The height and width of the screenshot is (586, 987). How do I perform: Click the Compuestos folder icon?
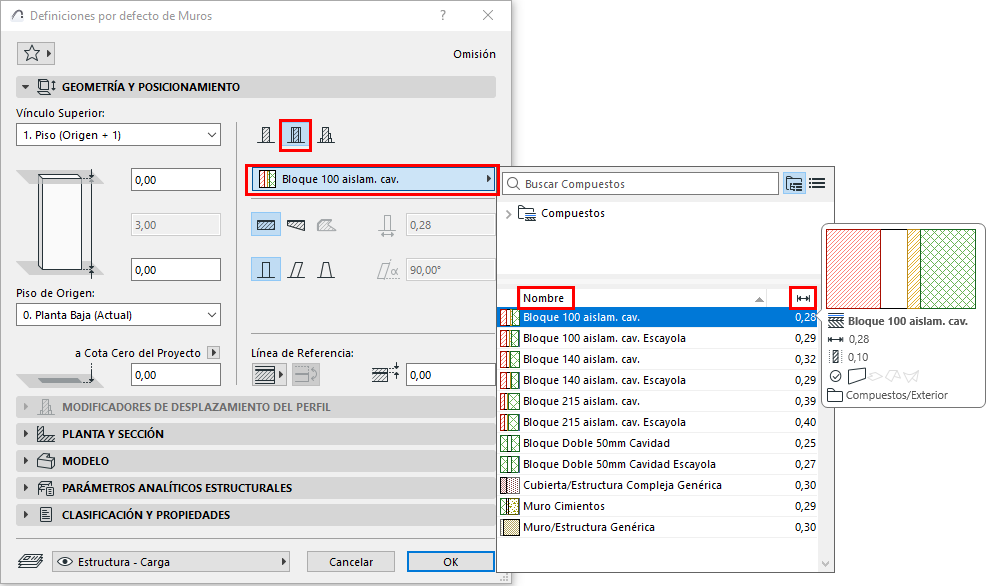tap(526, 213)
